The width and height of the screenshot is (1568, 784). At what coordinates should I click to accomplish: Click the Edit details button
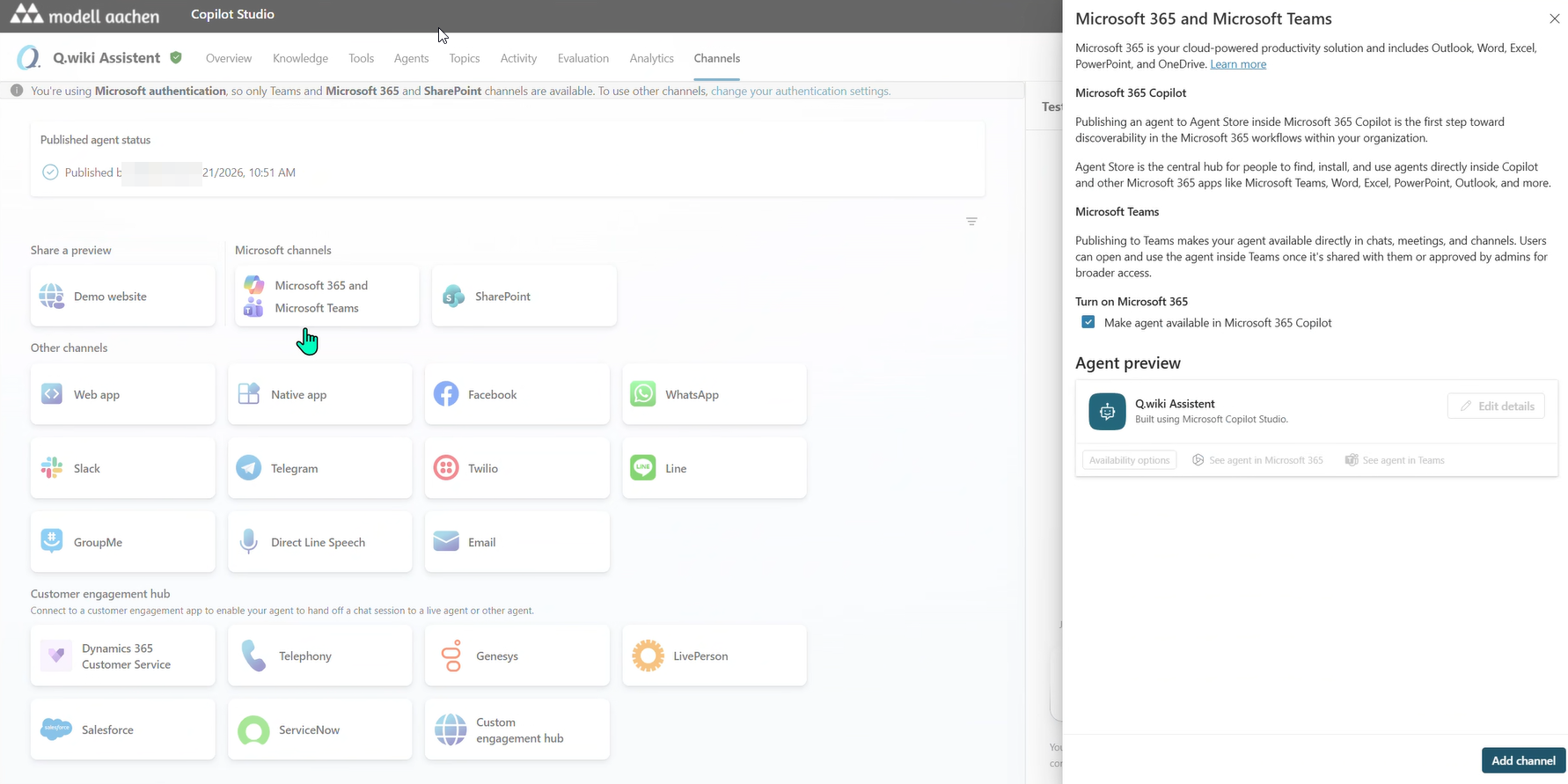[x=1496, y=406]
